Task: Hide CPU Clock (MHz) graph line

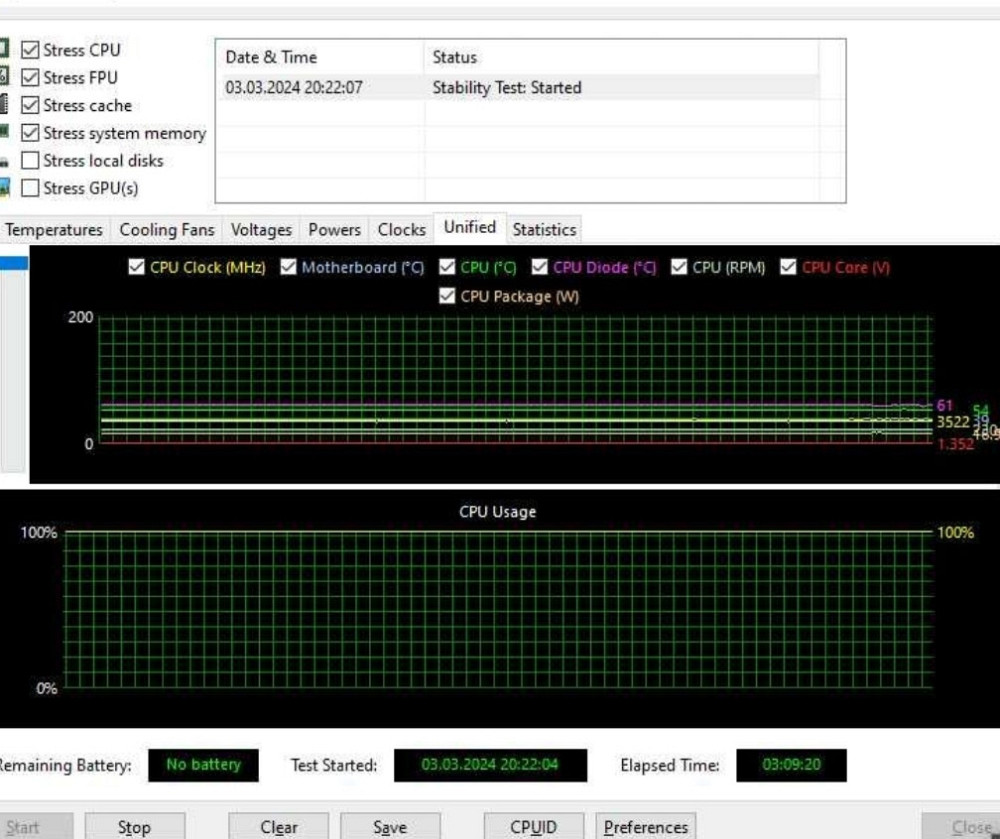Action: [x=137, y=268]
